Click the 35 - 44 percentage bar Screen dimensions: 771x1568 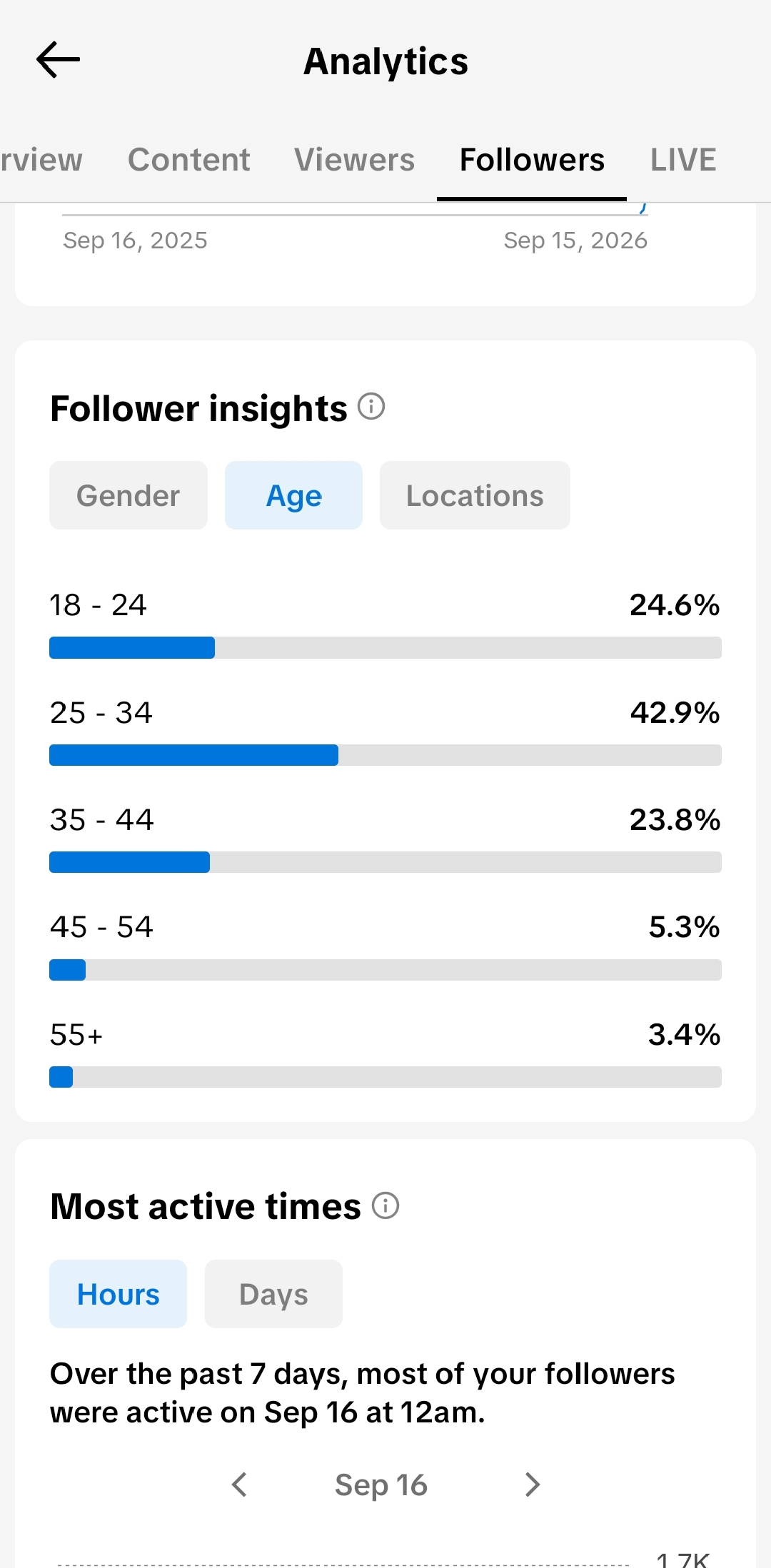click(x=385, y=862)
